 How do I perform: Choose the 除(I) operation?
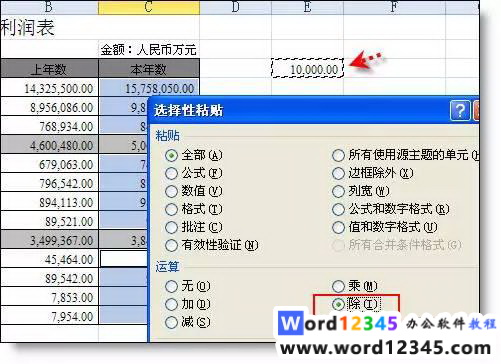tap(355, 304)
